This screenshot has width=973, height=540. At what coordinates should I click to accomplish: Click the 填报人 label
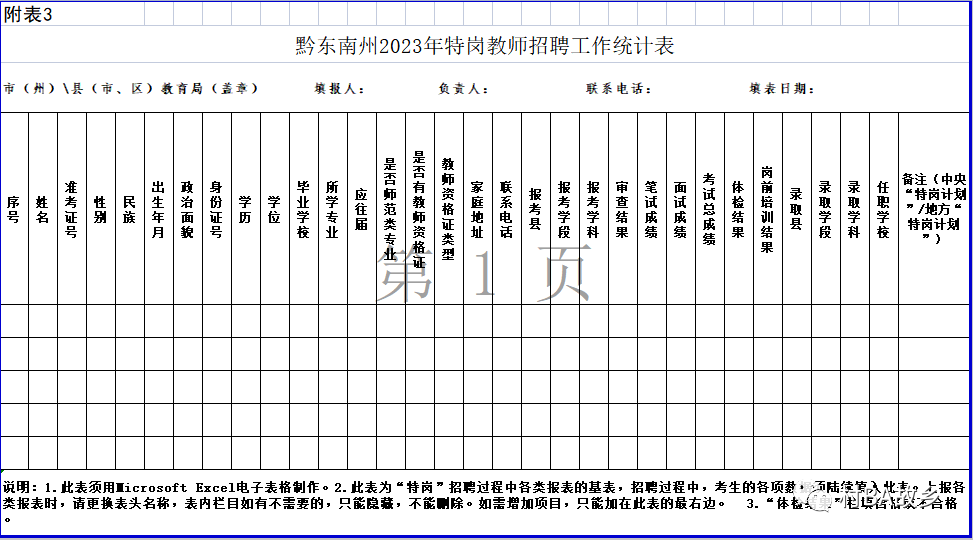339,89
